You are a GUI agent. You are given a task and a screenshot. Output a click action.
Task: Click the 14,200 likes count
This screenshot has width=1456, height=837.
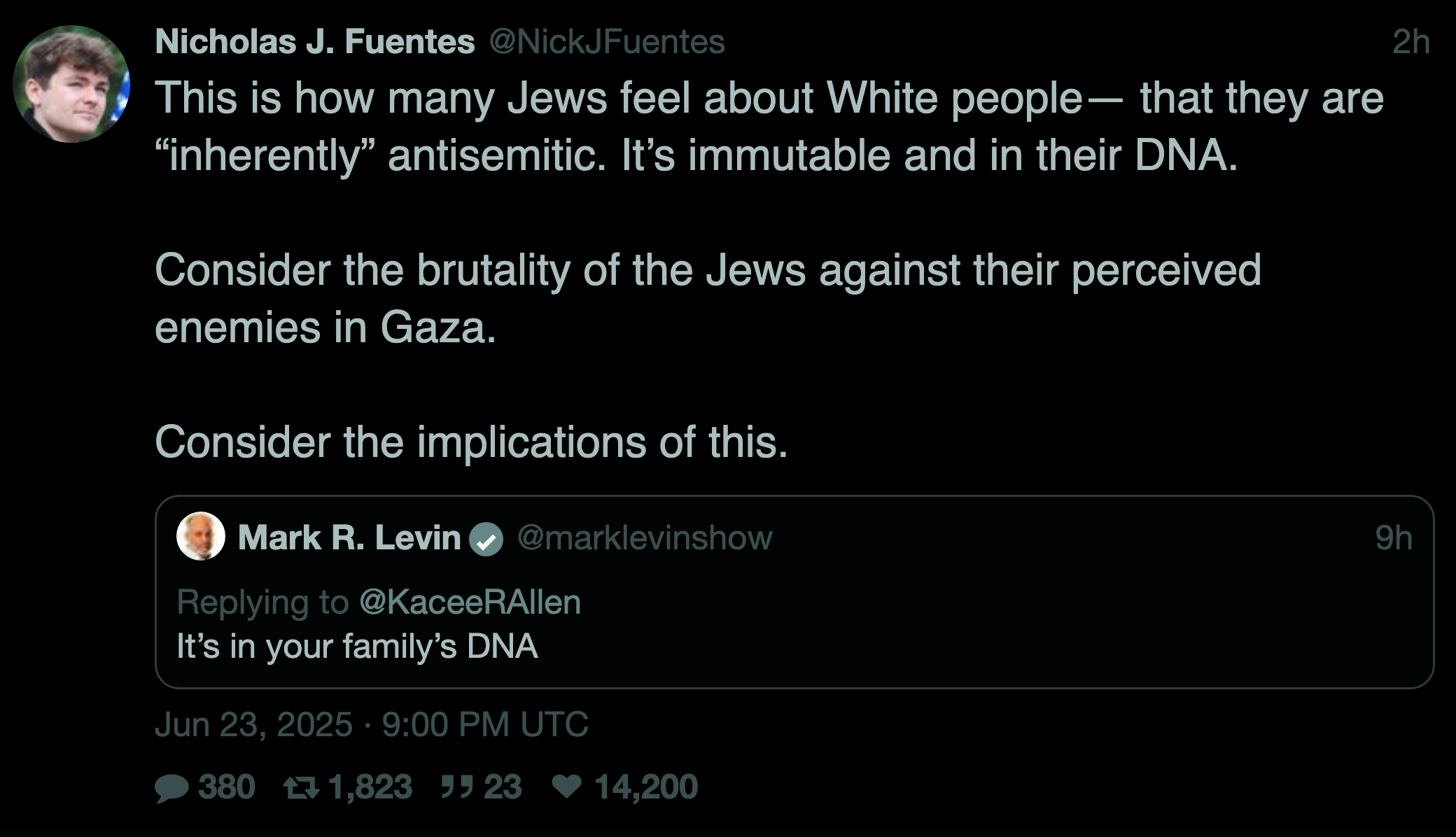tap(645, 787)
